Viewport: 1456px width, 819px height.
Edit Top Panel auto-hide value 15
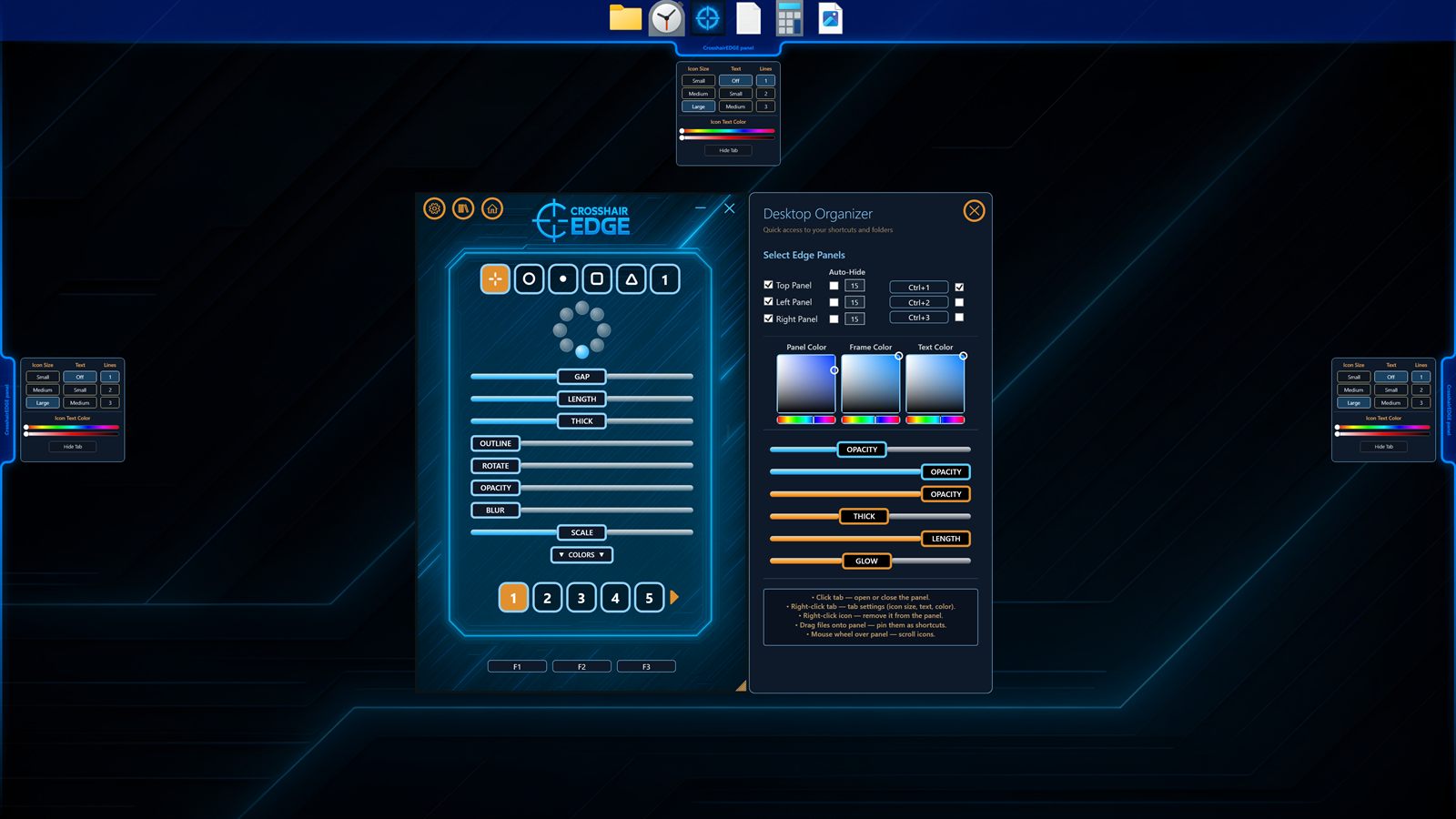coord(854,286)
